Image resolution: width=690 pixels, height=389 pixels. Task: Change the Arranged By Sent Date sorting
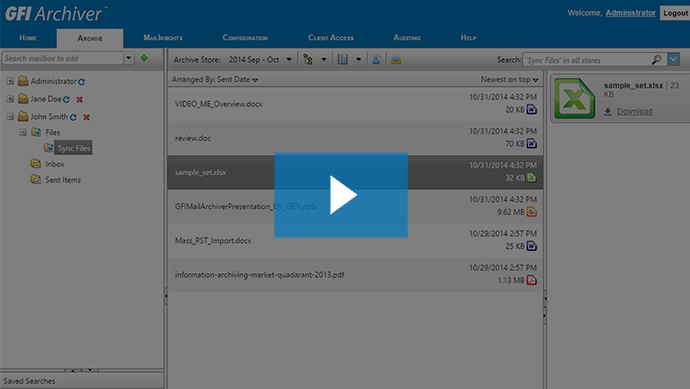(x=215, y=80)
